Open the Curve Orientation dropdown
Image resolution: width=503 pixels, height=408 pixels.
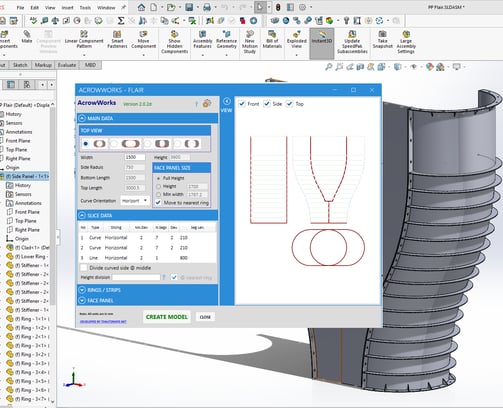click(x=135, y=201)
